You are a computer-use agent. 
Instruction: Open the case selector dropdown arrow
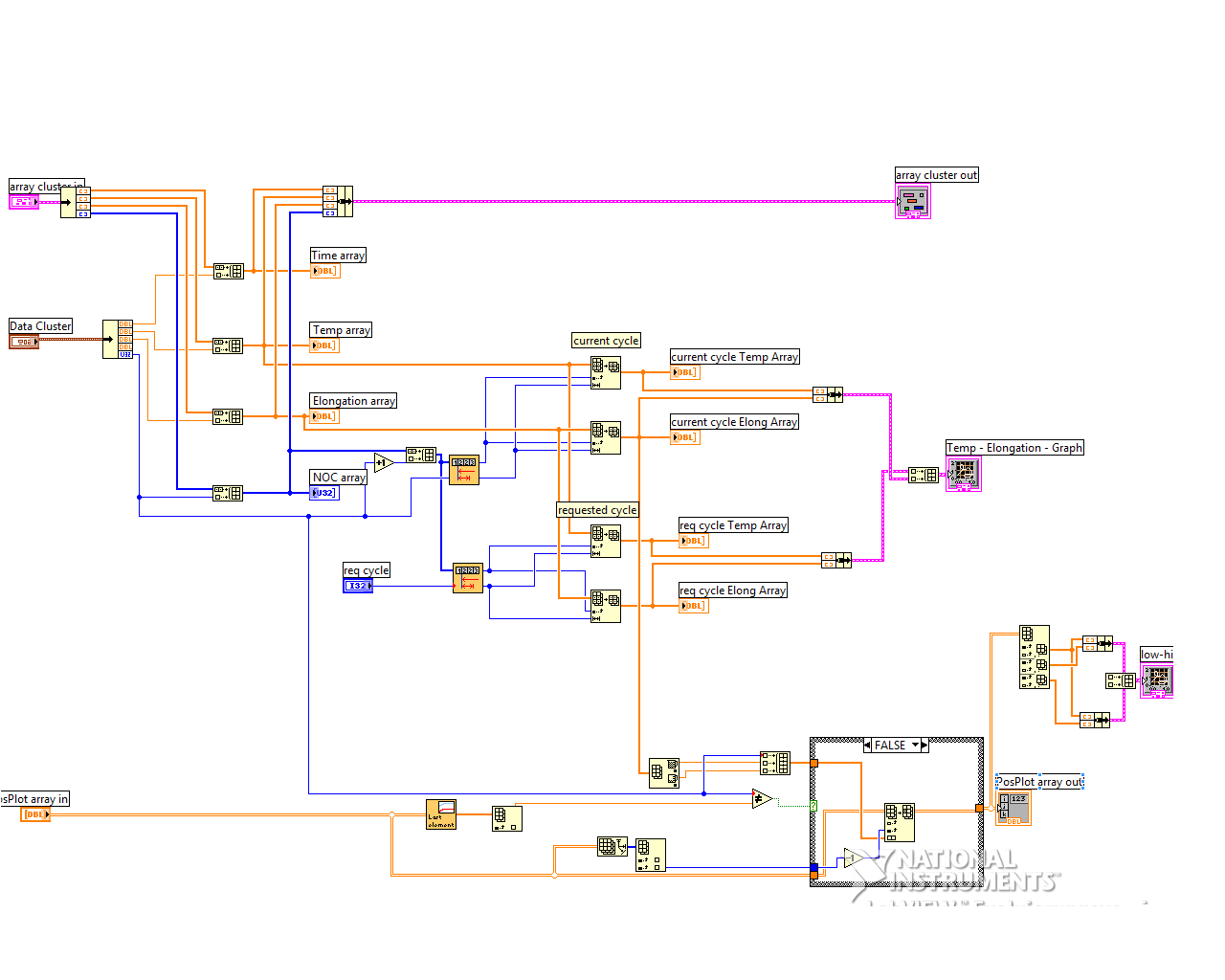915,745
